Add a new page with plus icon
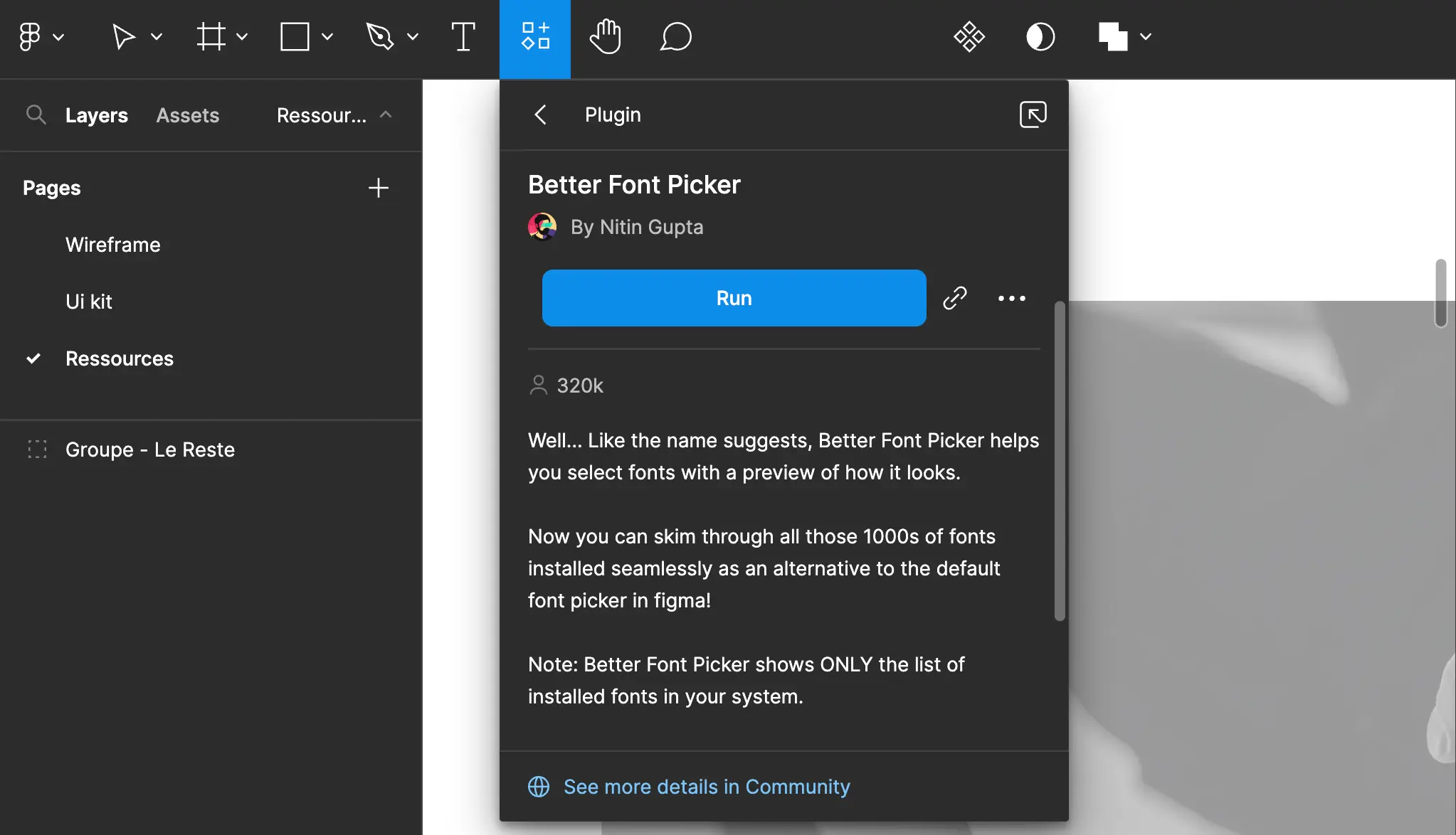This screenshot has height=835, width=1456. coord(379,188)
